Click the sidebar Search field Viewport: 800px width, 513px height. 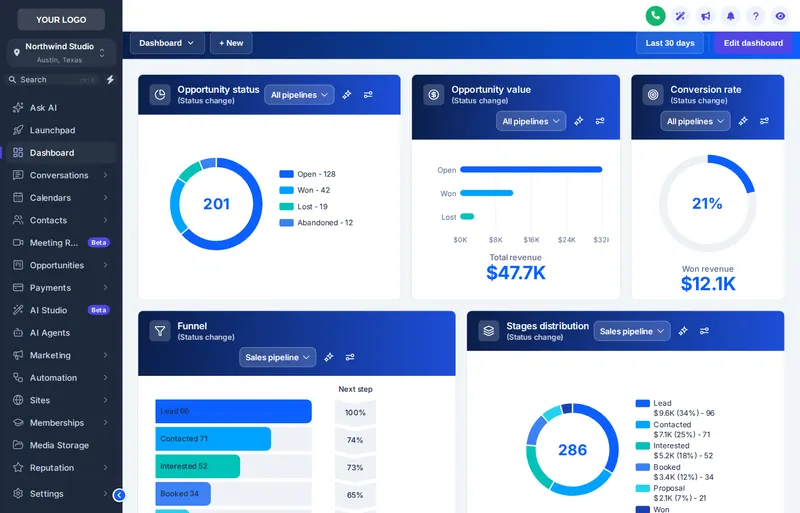click(x=54, y=80)
